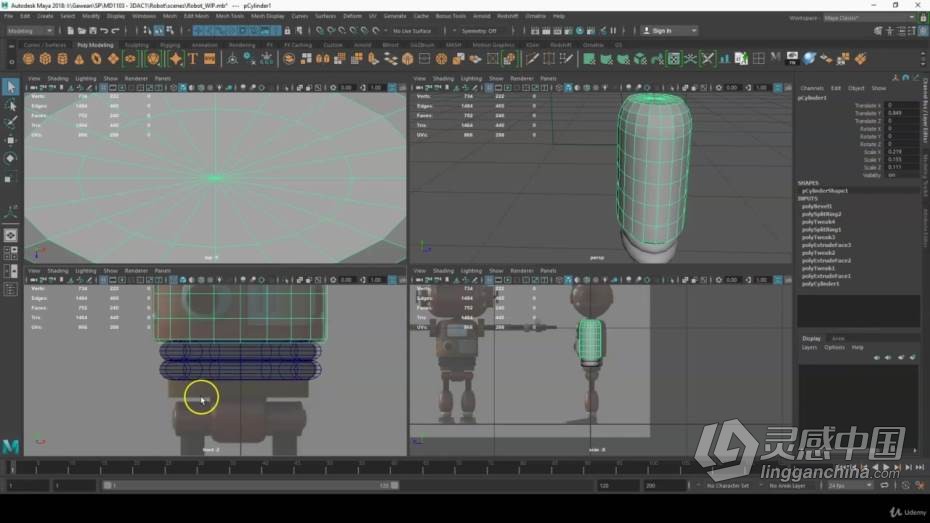Toggle auto keyframe button near timeline
The height and width of the screenshot is (523, 930).
[906, 486]
